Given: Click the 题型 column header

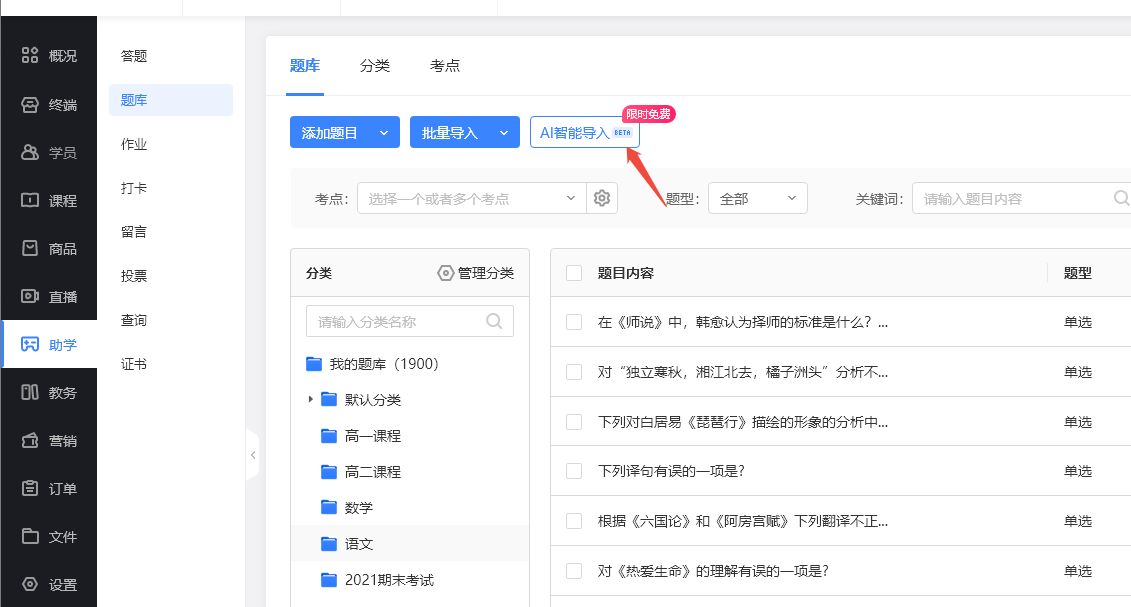Looking at the screenshot, I should (x=1078, y=273).
